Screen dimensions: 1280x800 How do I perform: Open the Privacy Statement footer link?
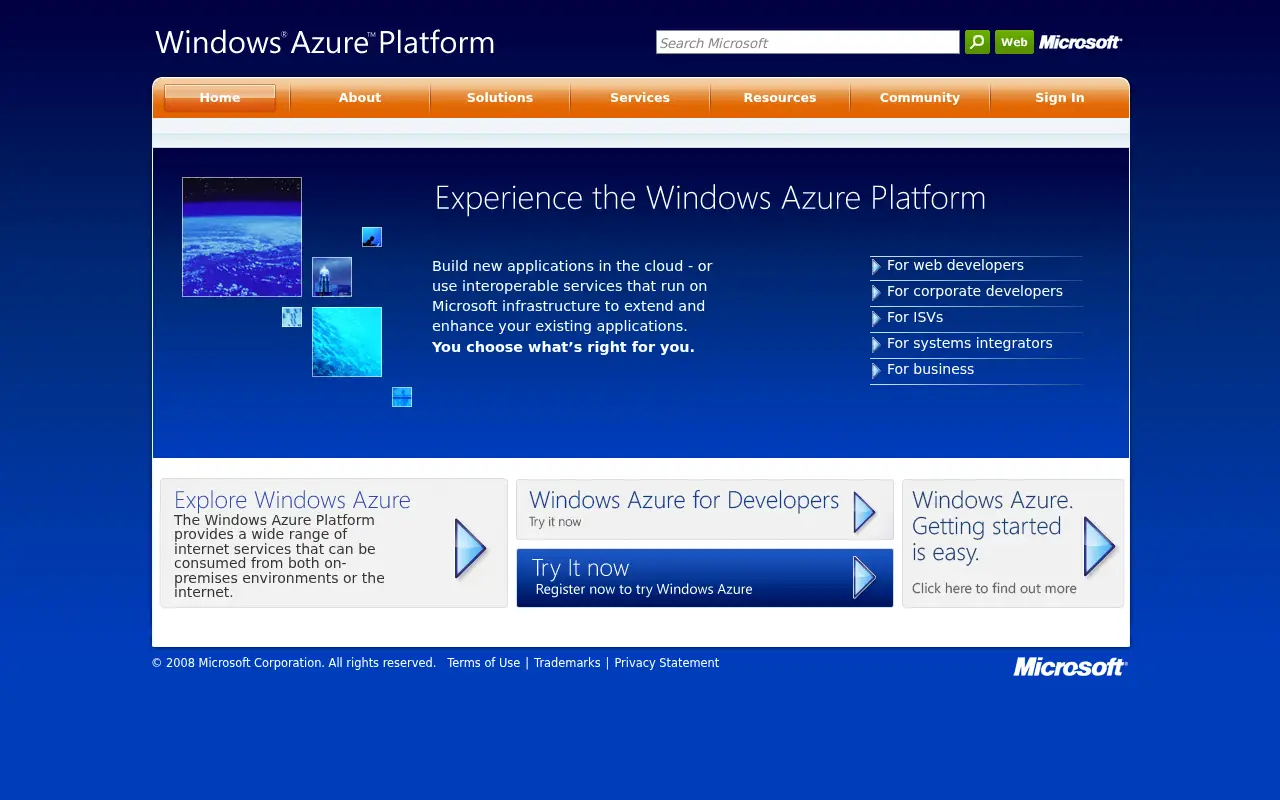667,663
